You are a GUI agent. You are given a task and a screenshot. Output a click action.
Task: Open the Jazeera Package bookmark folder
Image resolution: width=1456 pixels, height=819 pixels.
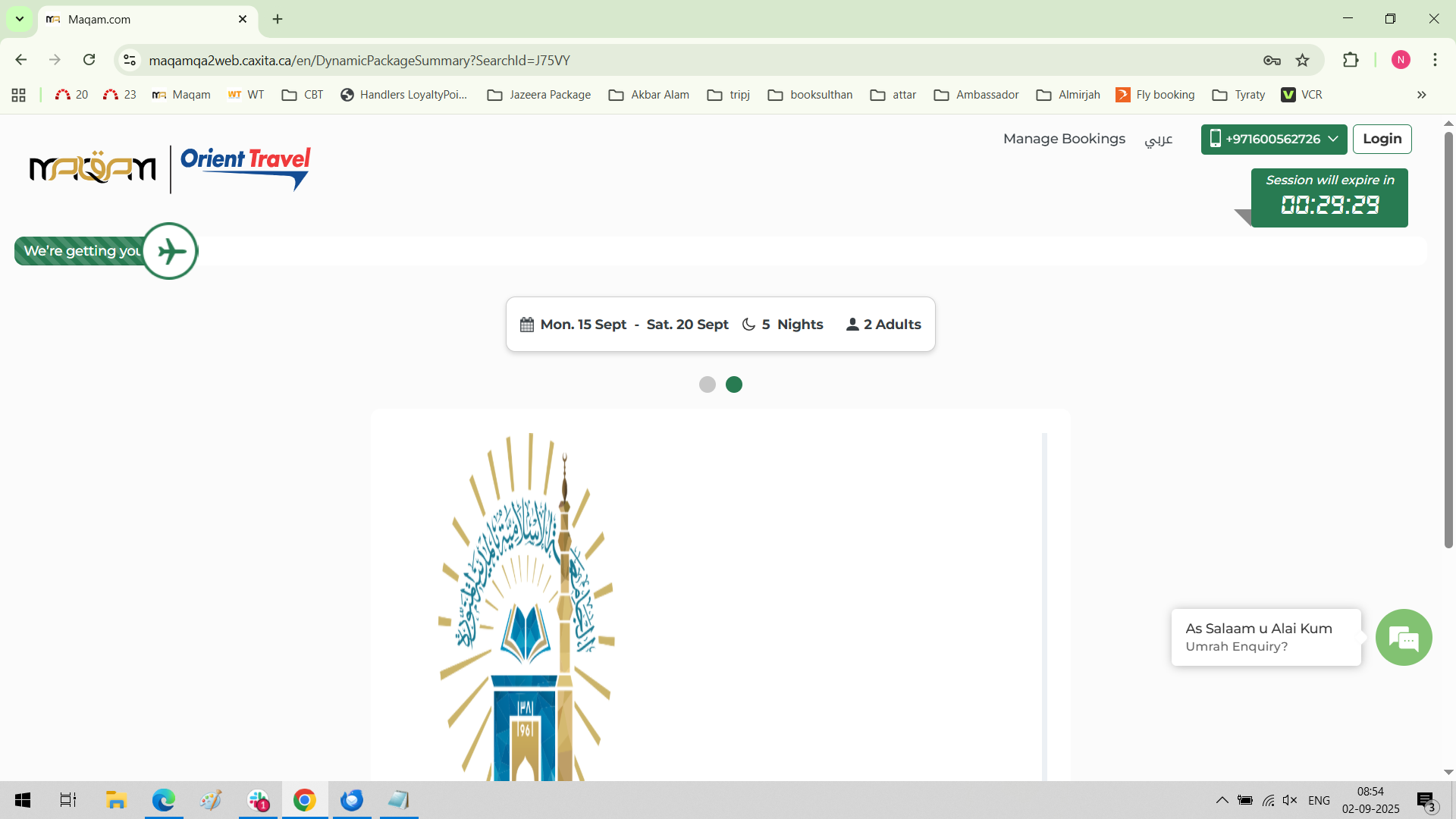pyautogui.click(x=539, y=95)
